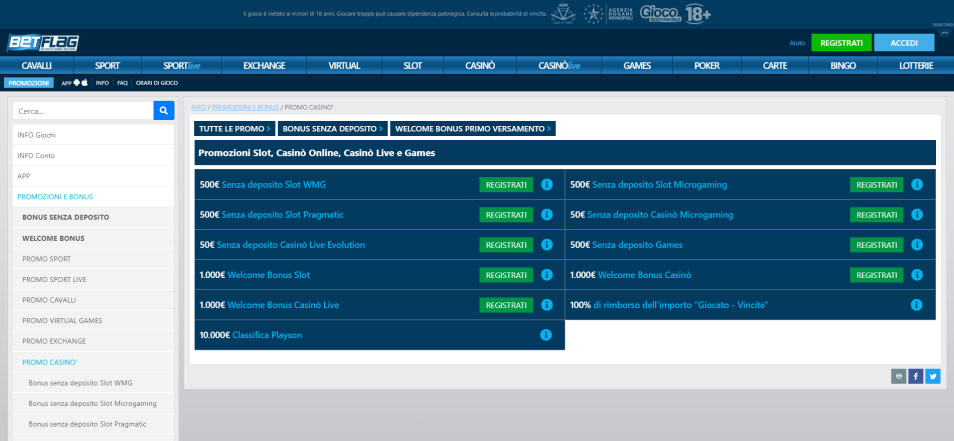The width and height of the screenshot is (954, 441).
Task: Open the BINGO menu
Action: (x=843, y=66)
